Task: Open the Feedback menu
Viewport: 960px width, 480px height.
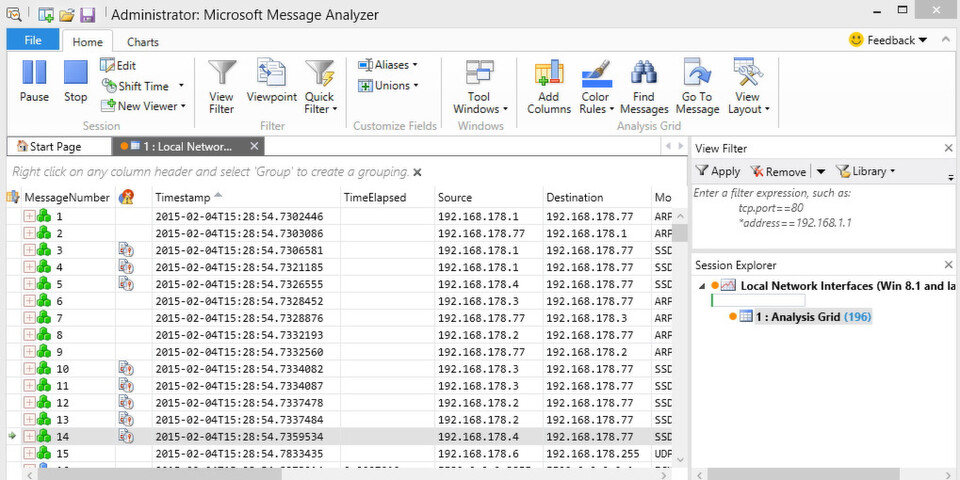Action: (888, 40)
